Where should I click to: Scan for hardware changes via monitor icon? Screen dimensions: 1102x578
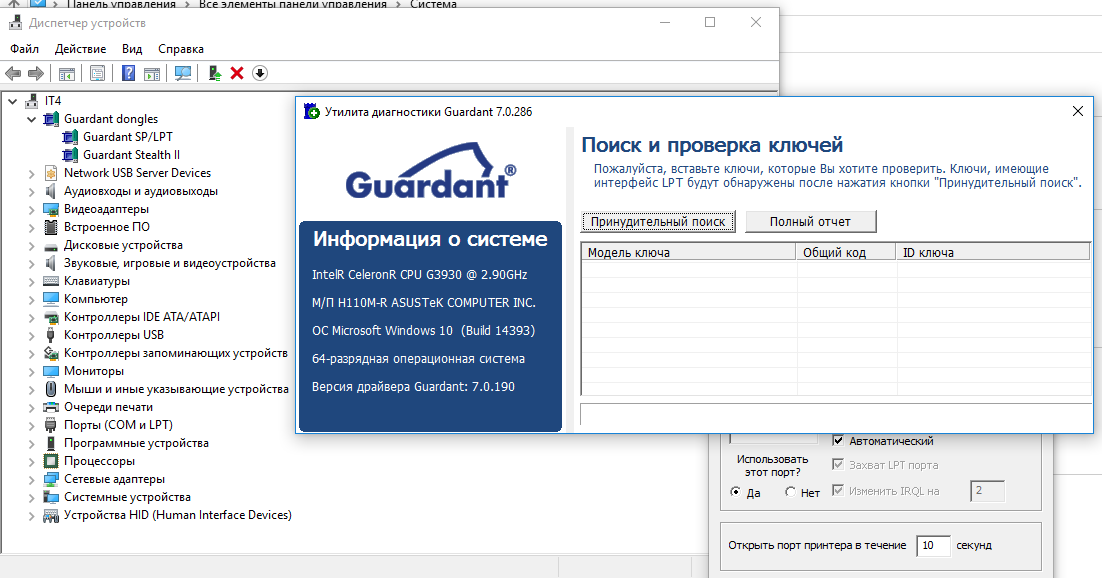(x=183, y=73)
